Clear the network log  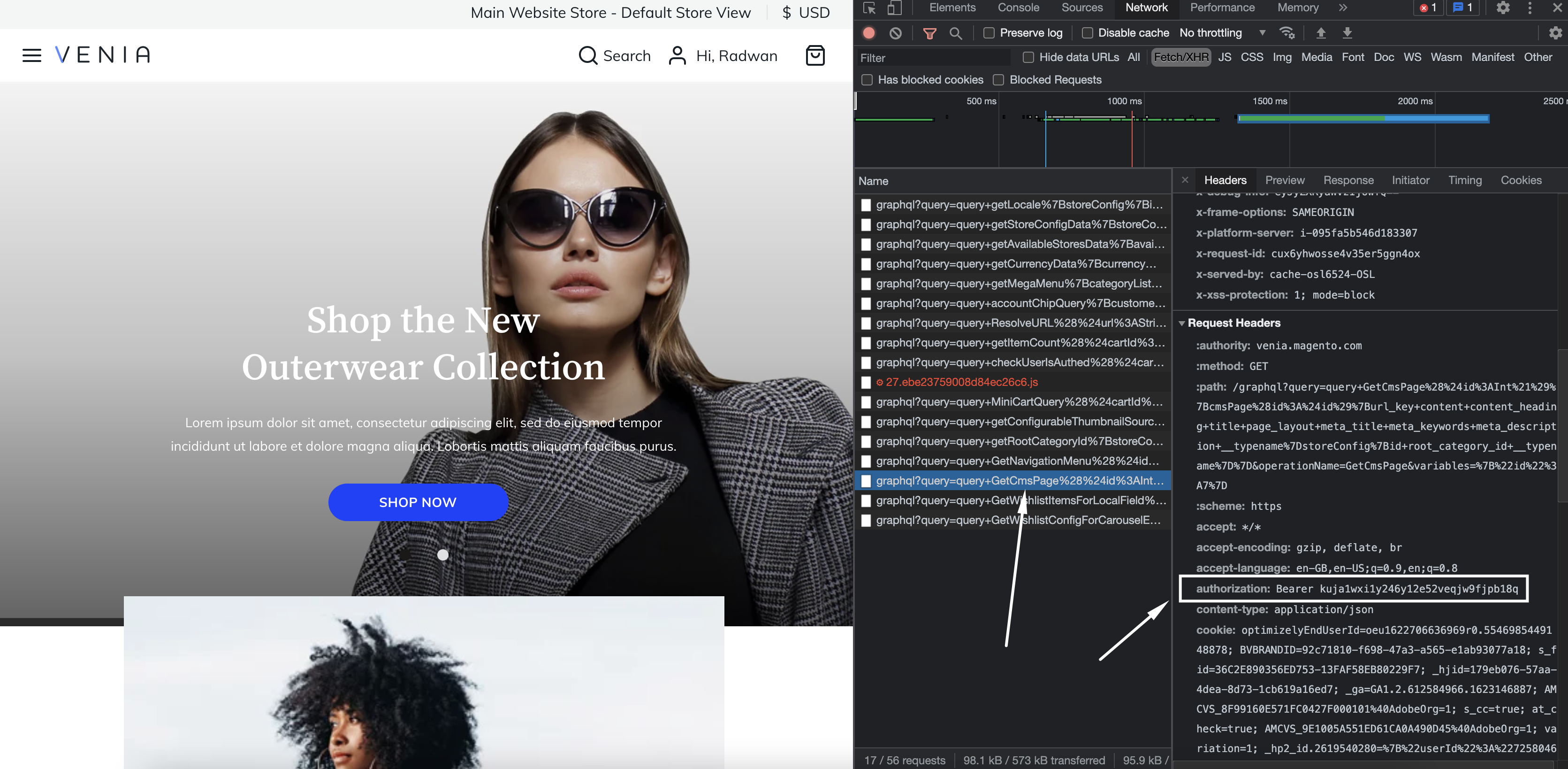(895, 33)
